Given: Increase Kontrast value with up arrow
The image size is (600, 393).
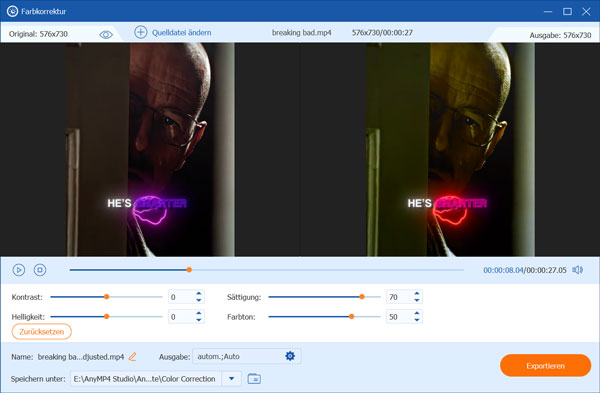Looking at the screenshot, I should [x=199, y=294].
